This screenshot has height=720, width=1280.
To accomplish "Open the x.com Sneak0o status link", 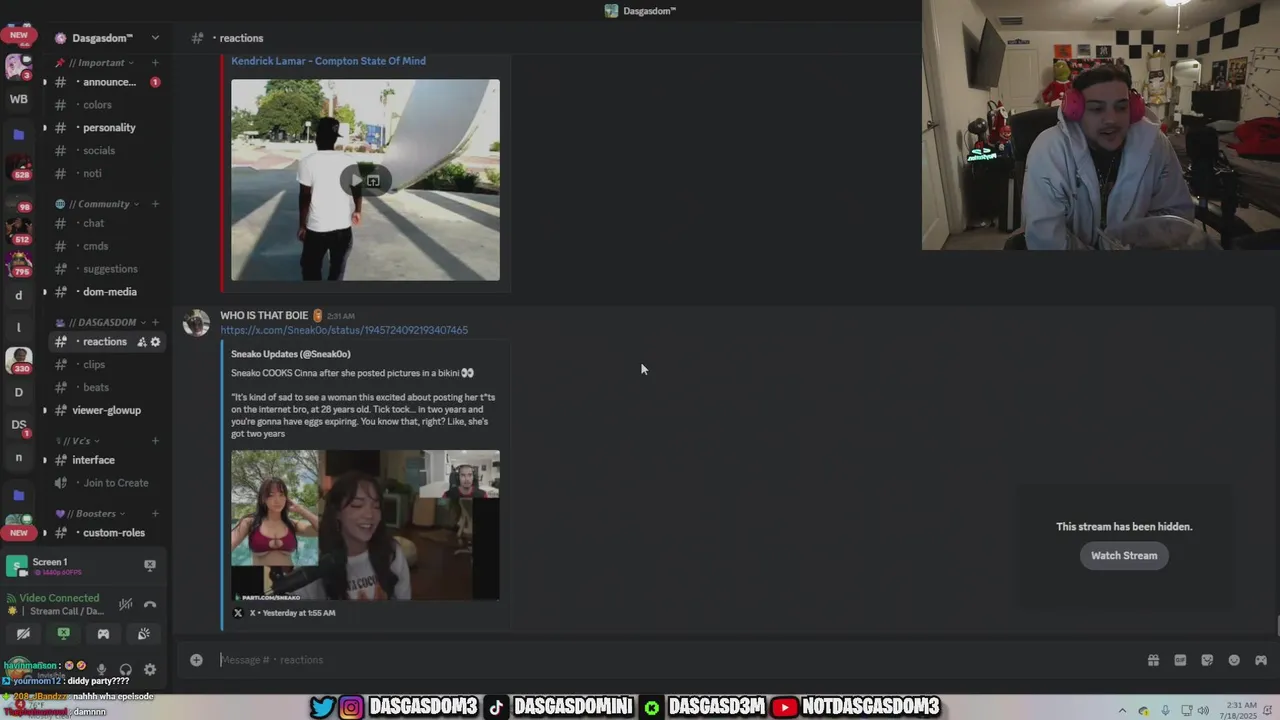I will tap(344, 330).
